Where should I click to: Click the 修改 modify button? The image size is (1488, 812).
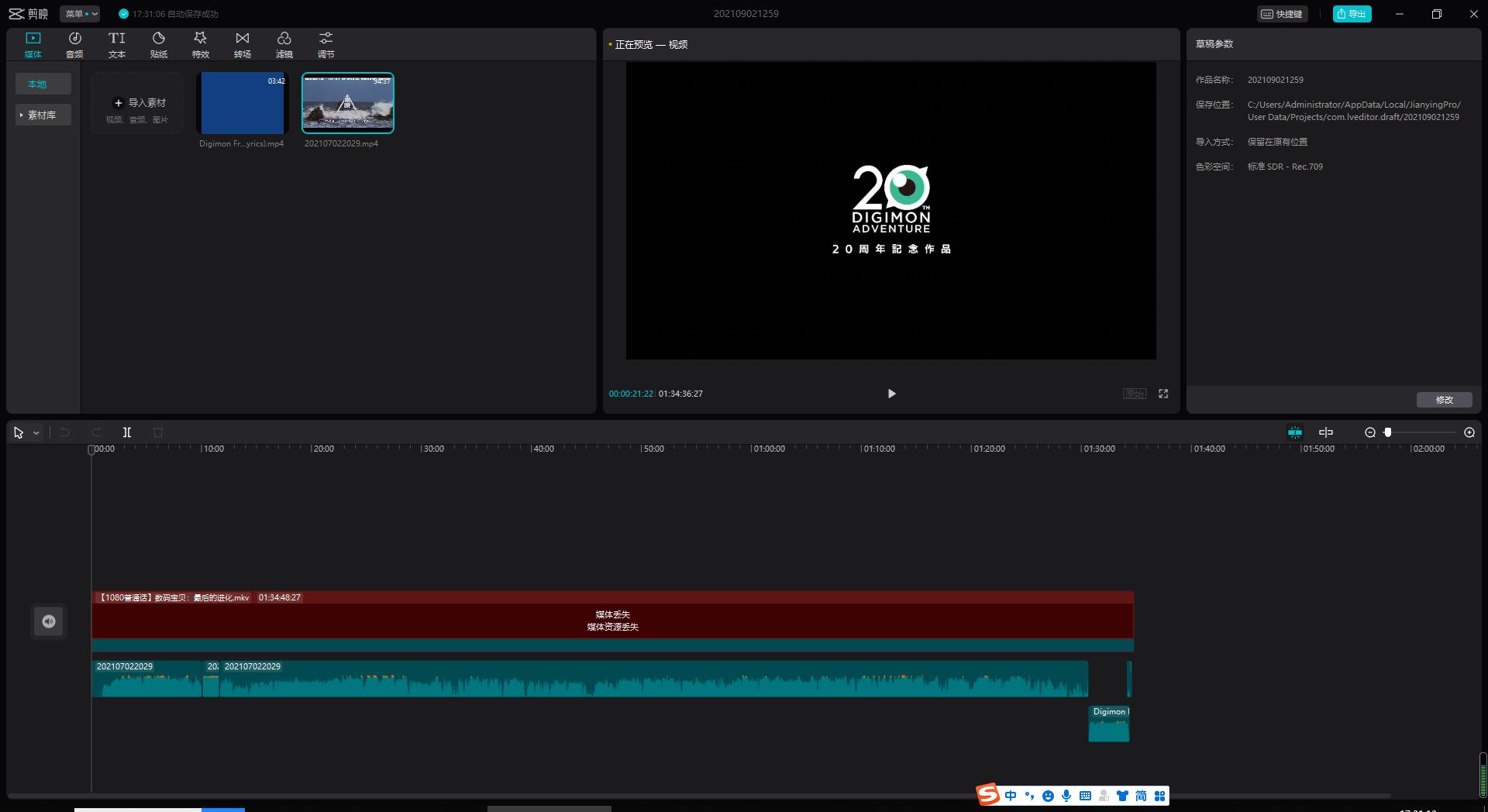(x=1444, y=400)
